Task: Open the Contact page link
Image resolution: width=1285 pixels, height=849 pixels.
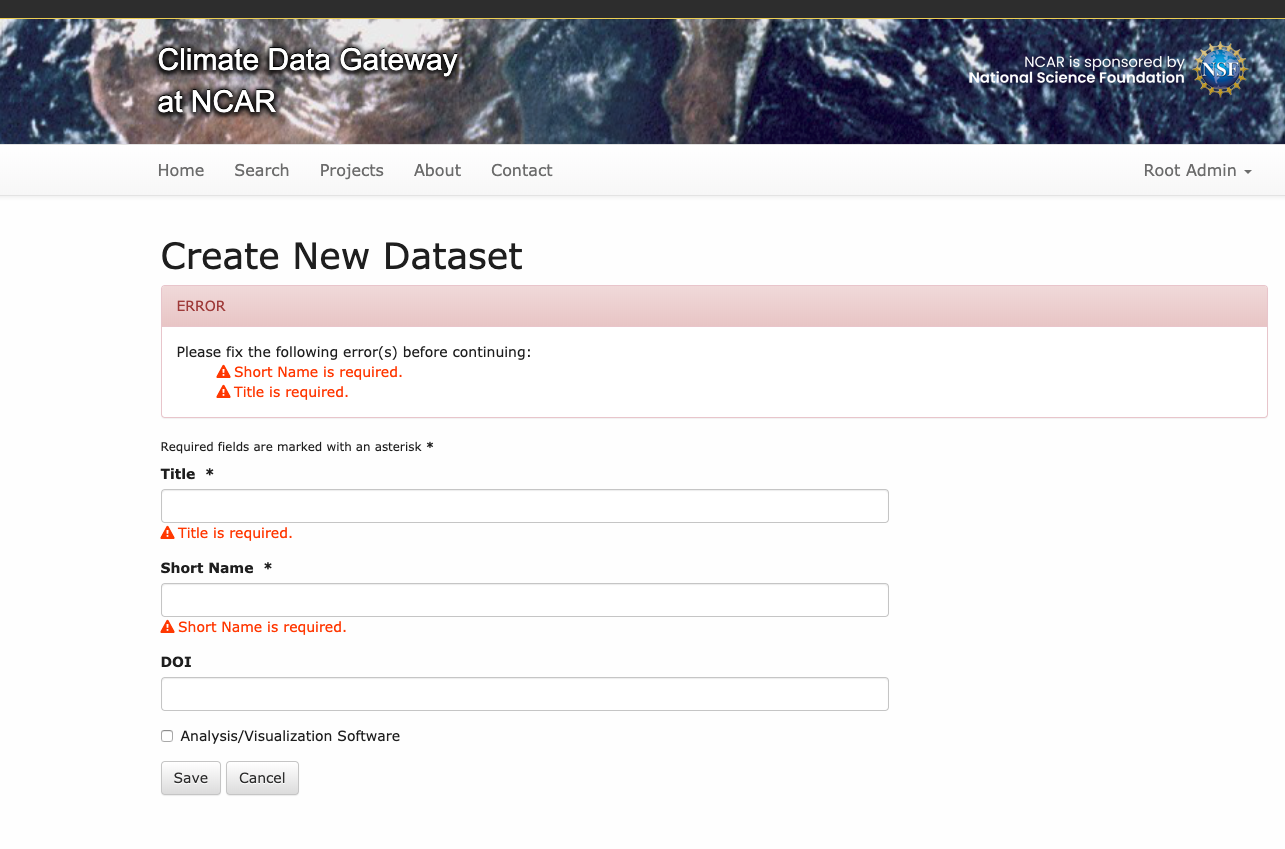Action: pyautogui.click(x=521, y=170)
